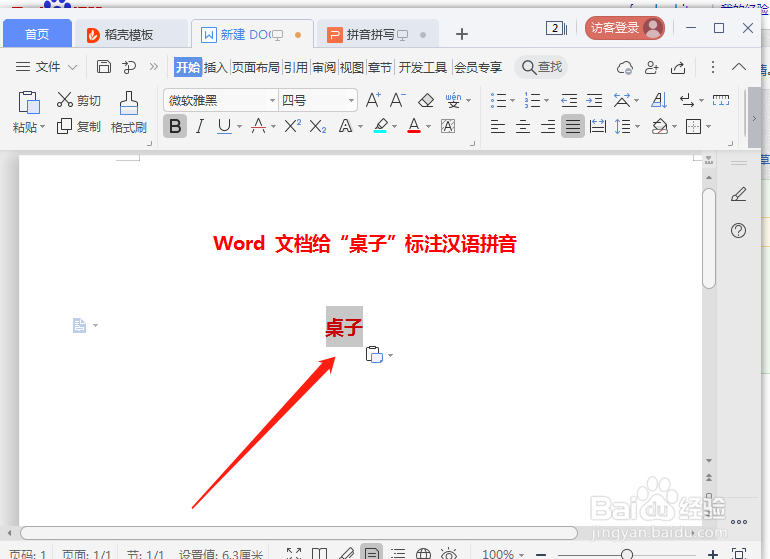Click the collaboration person-plus icon
Screen dimensions: 770x559
(x=652, y=67)
